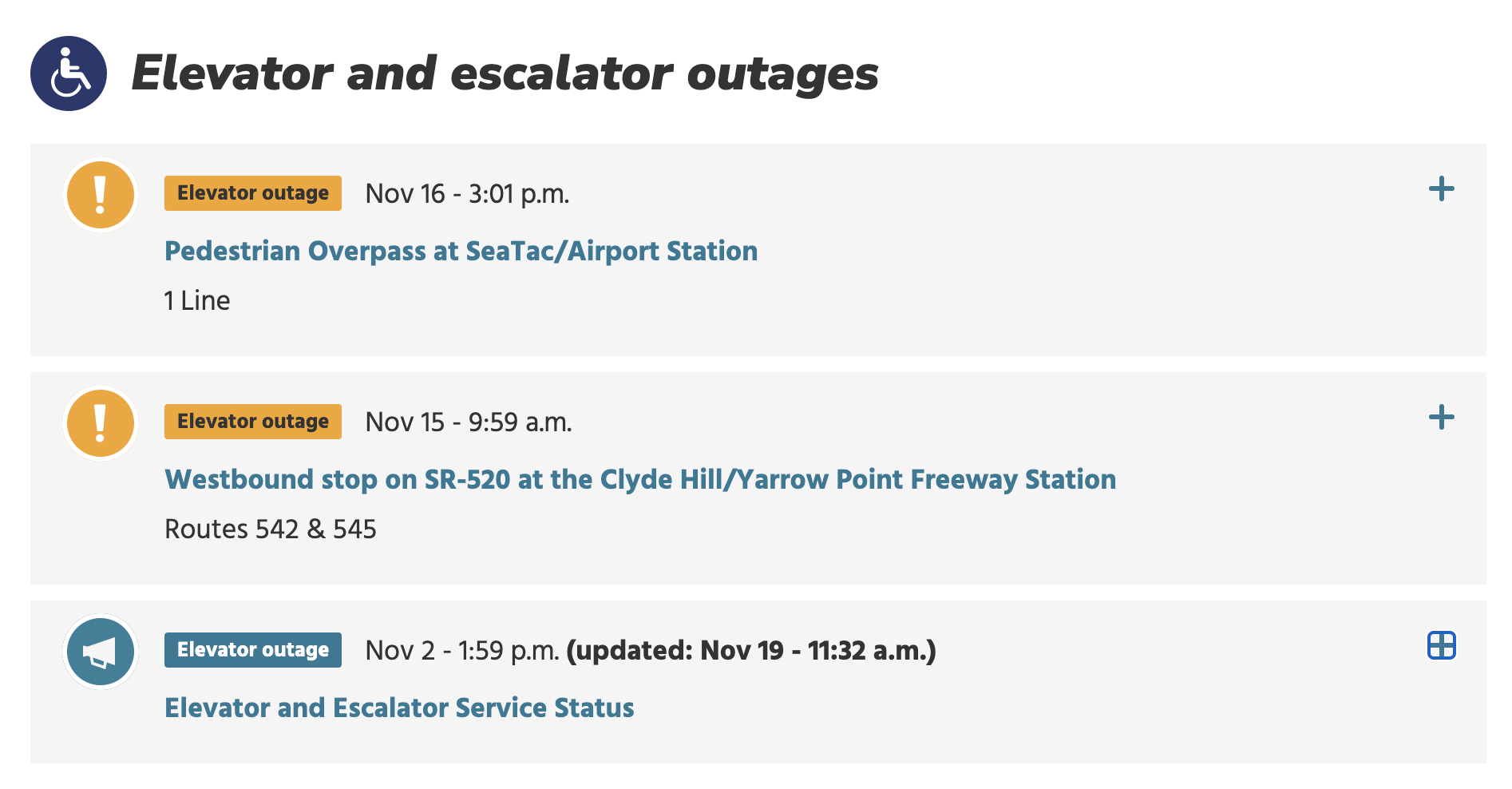Click the blue megaphone announcement icon

(x=101, y=652)
